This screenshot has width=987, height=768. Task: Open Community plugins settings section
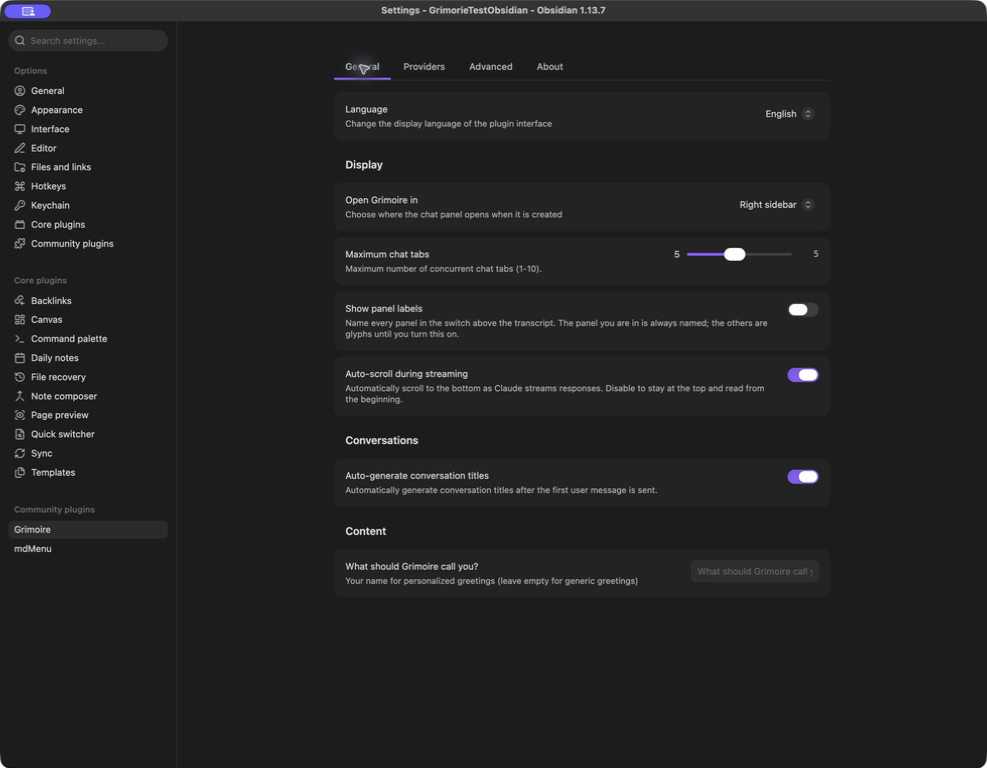(88, 244)
